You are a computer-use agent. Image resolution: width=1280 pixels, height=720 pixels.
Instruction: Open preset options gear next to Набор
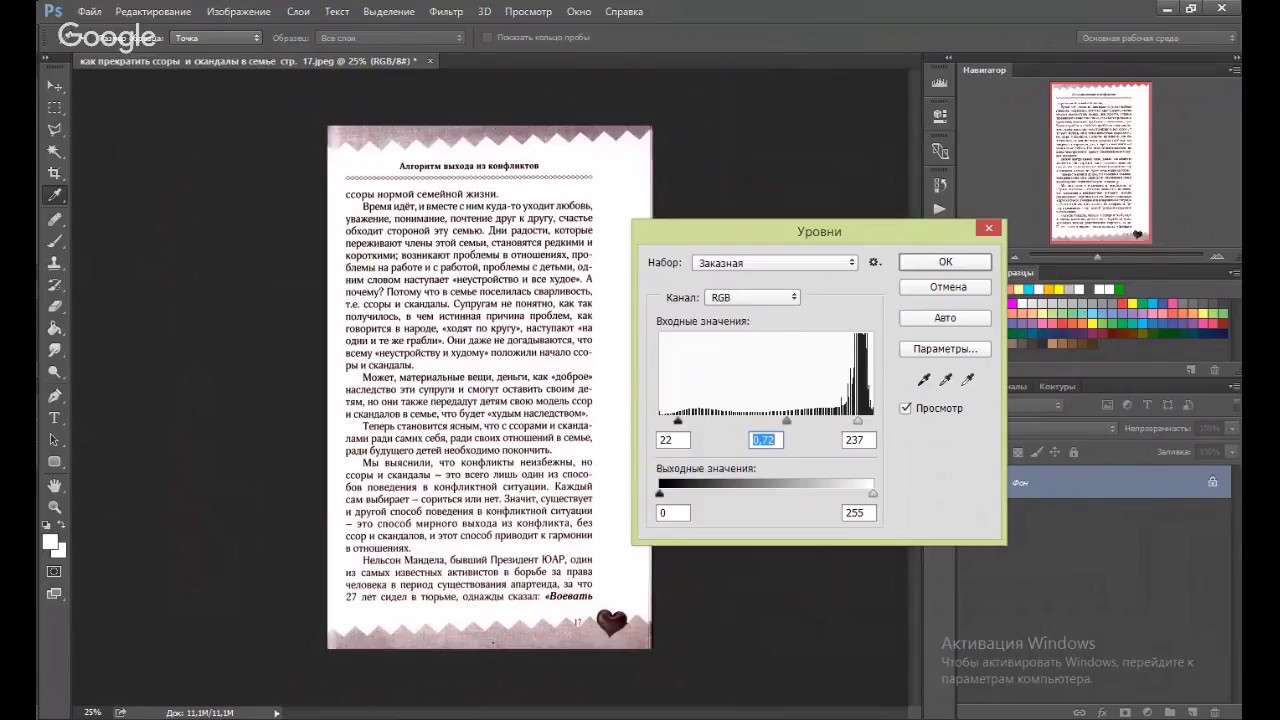(875, 262)
